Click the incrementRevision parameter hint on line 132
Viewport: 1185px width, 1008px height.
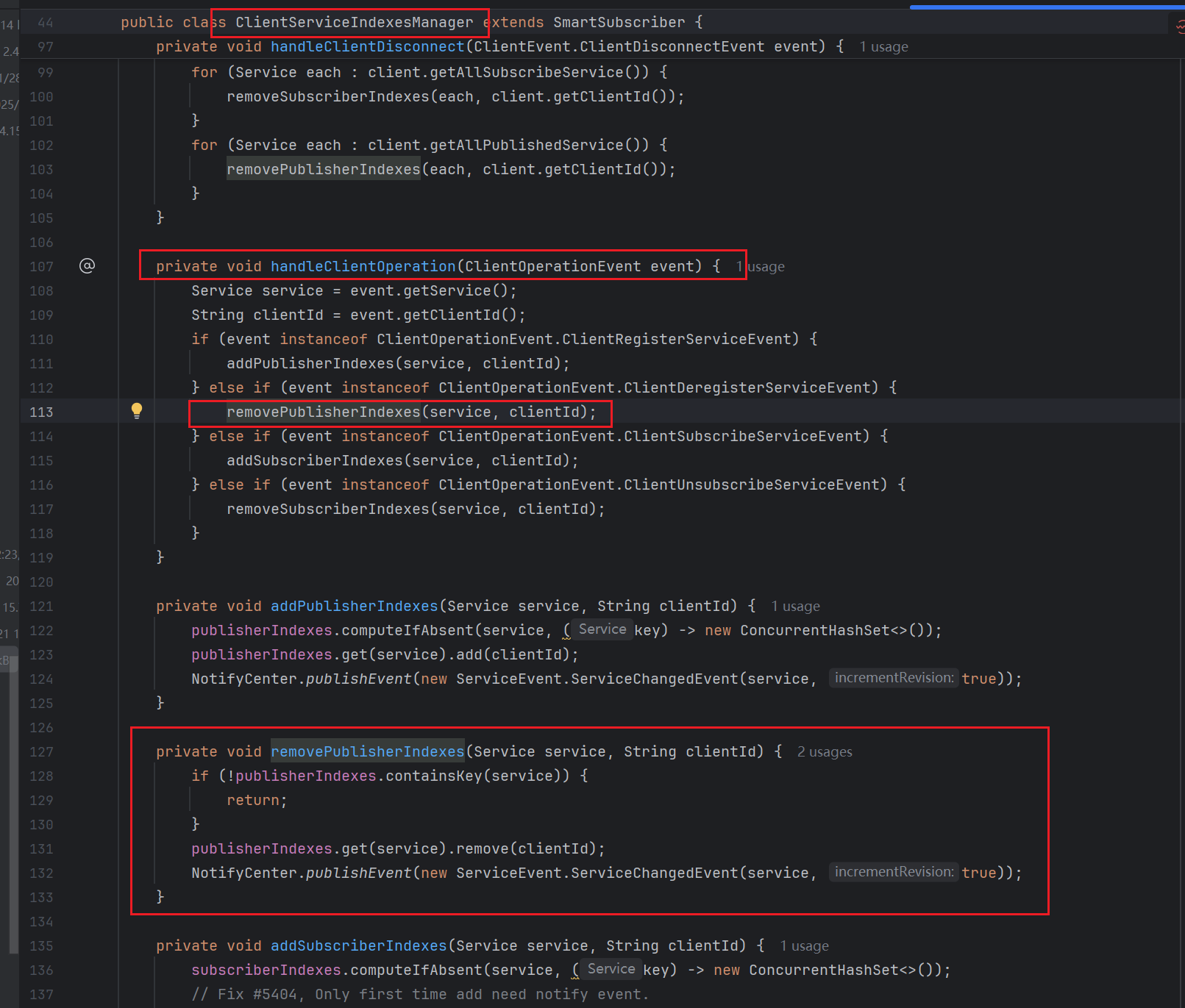894,872
